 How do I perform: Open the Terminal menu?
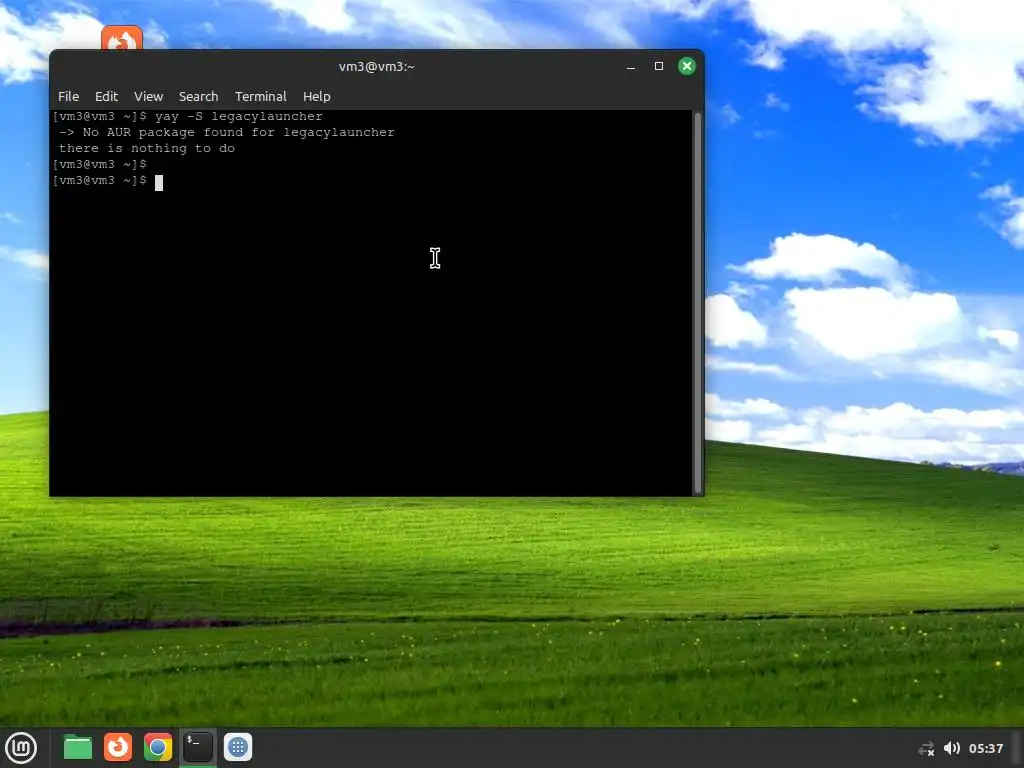point(261,97)
